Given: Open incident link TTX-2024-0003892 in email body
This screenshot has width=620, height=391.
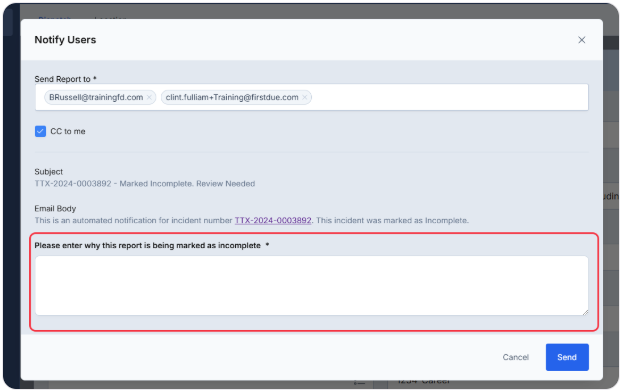Looking at the screenshot, I should click(x=273, y=220).
